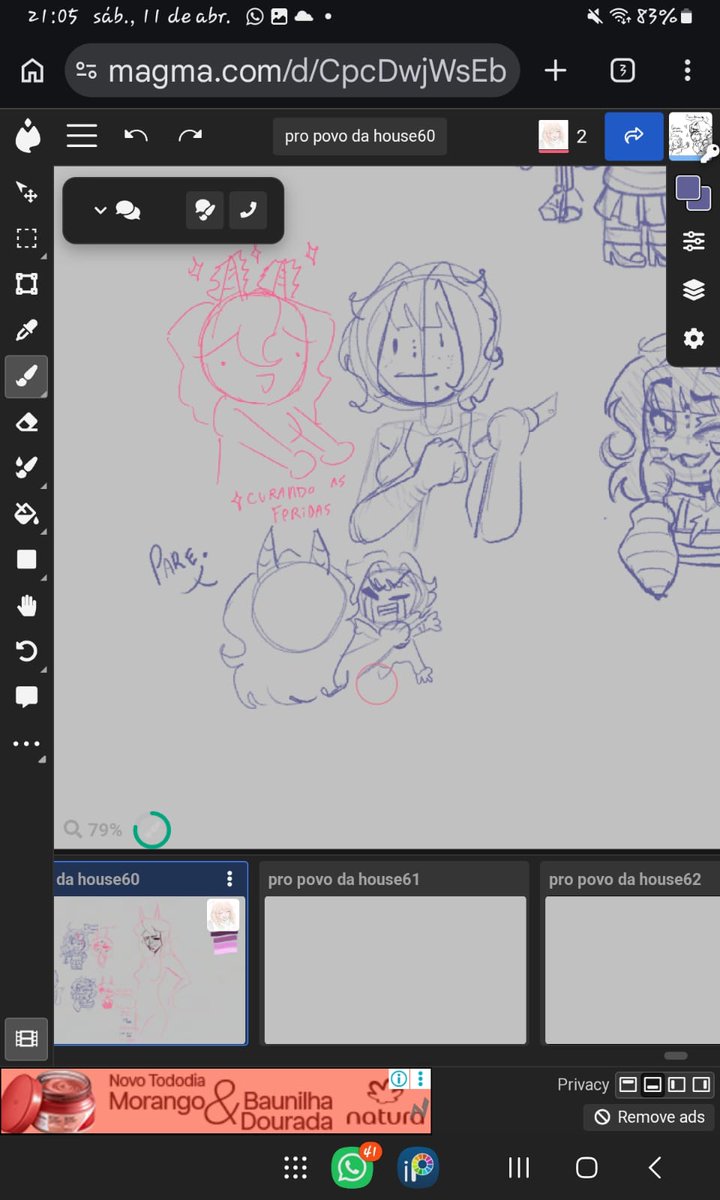Open user profile avatar

tap(691, 136)
